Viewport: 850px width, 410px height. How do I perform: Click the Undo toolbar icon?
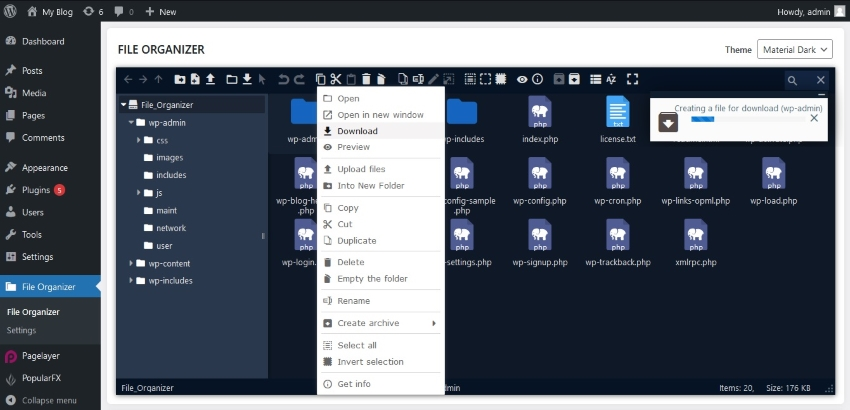[x=284, y=79]
